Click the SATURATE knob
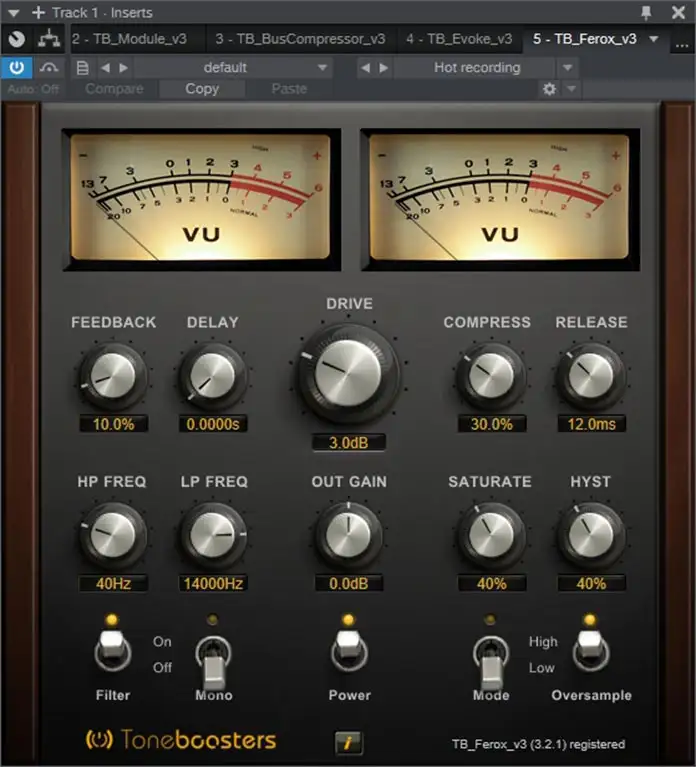Screen dimensions: 696x767 (x=491, y=535)
